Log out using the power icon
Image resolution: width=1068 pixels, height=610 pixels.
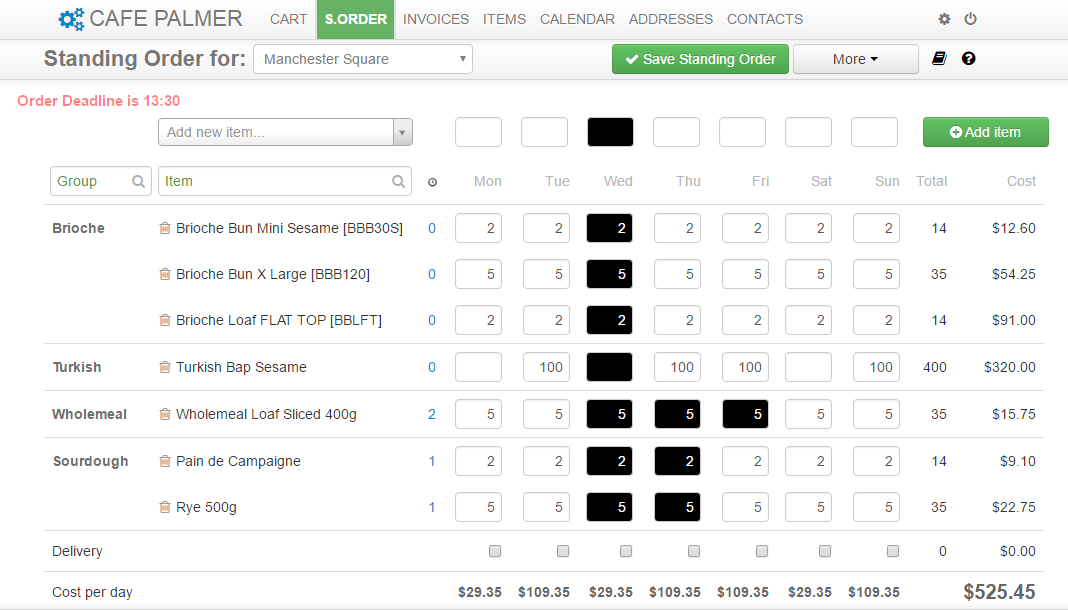(969, 19)
